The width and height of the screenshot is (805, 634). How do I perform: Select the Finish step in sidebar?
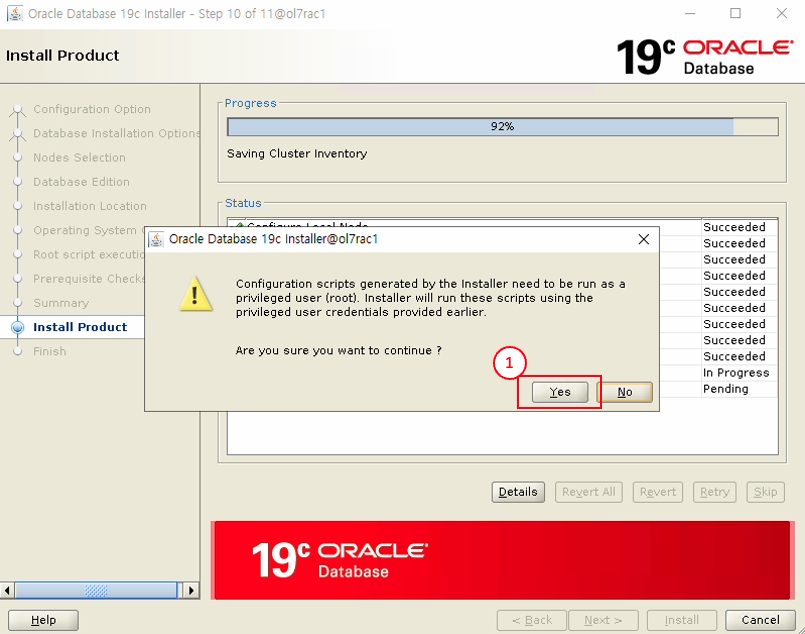click(x=49, y=351)
